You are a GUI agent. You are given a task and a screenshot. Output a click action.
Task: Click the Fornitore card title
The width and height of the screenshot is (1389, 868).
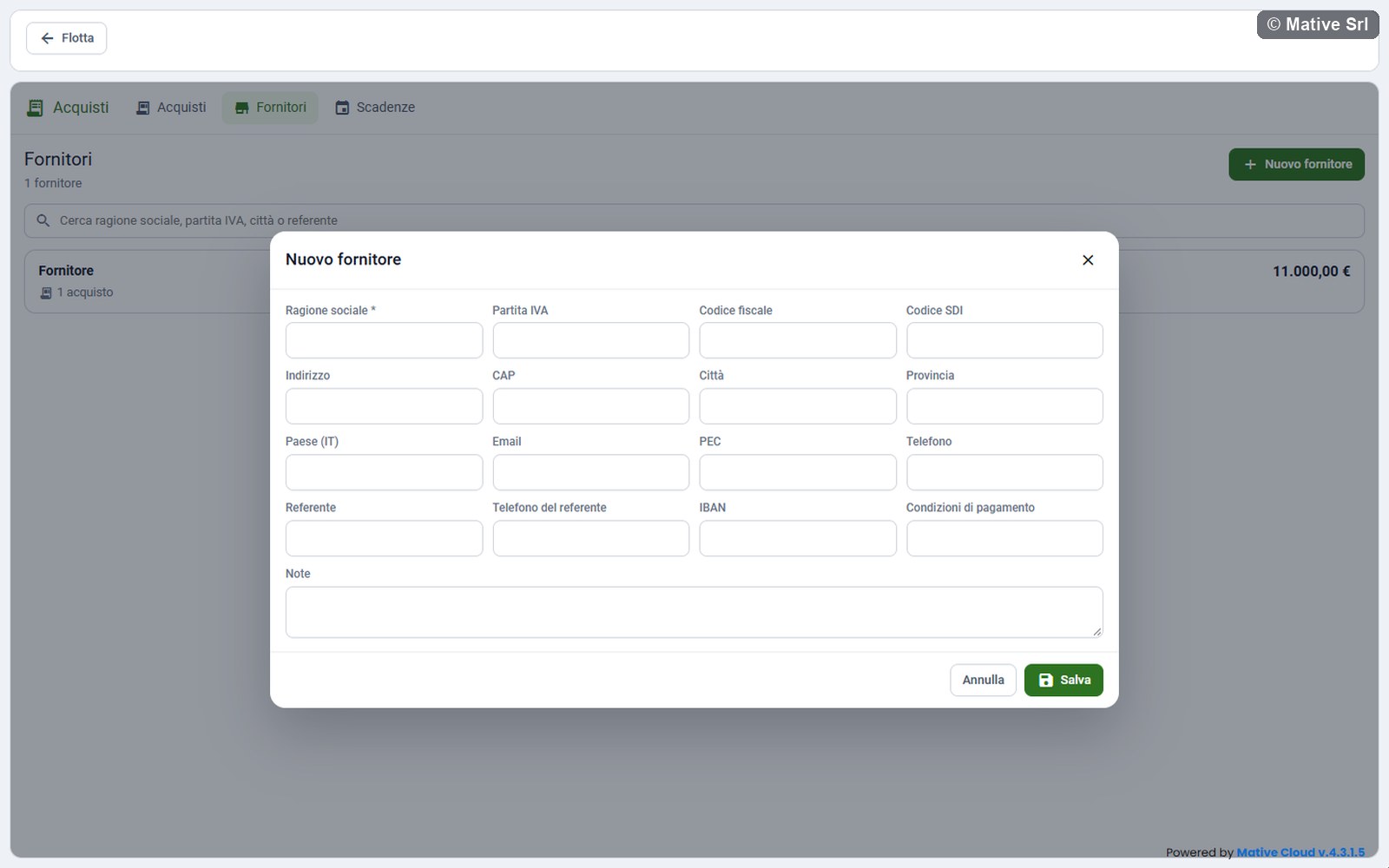66,271
